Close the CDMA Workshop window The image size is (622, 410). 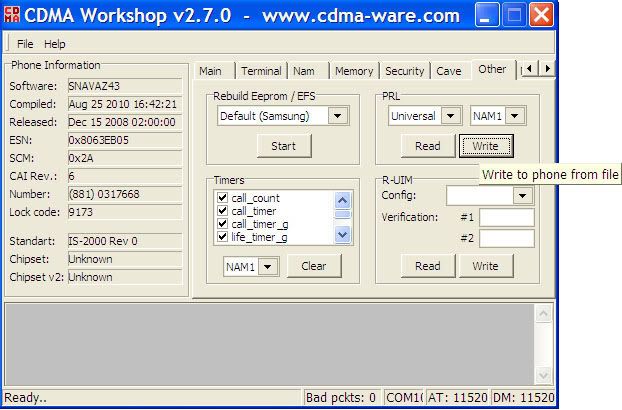(541, 15)
